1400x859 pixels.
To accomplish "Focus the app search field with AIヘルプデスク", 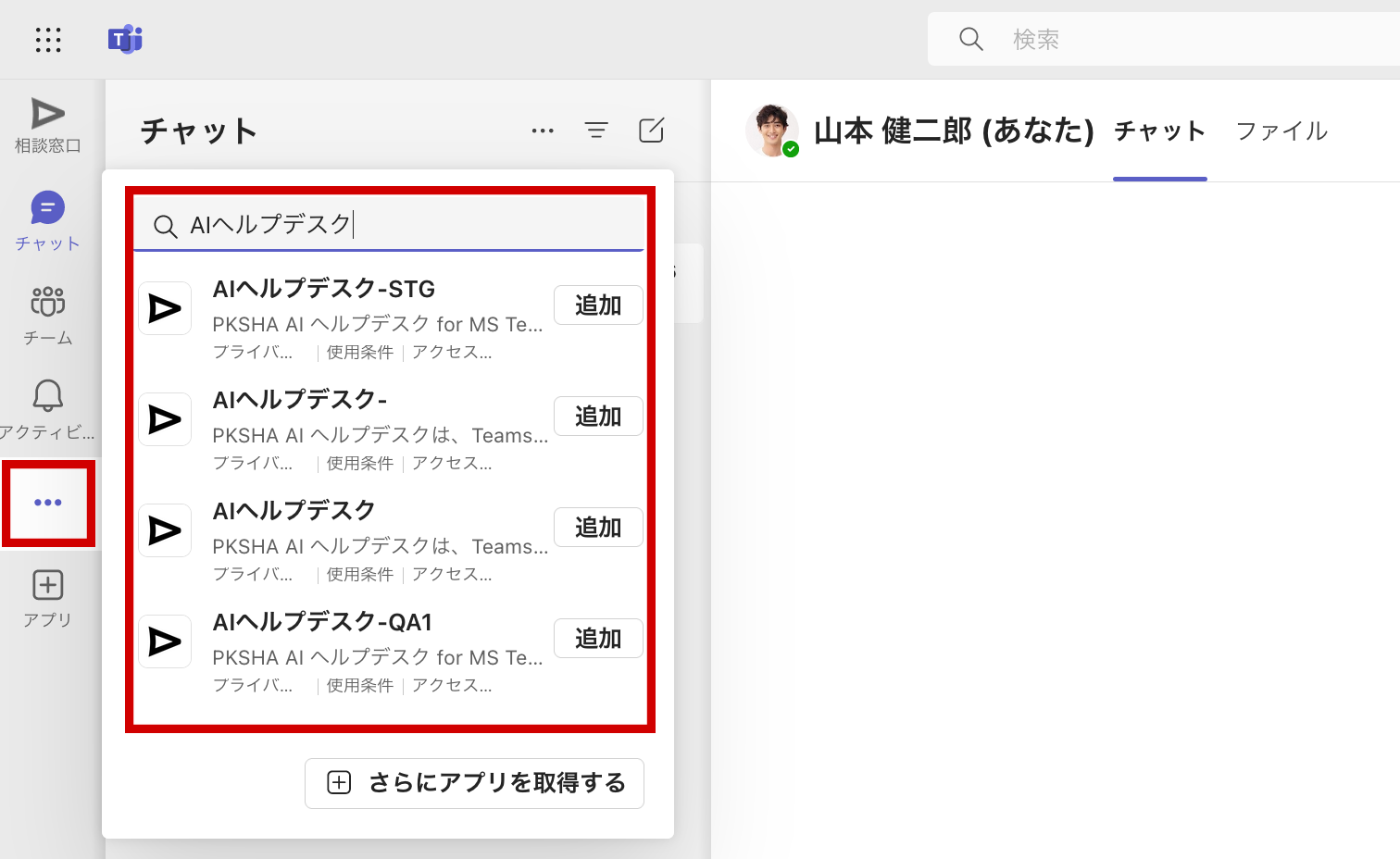I will (x=389, y=225).
